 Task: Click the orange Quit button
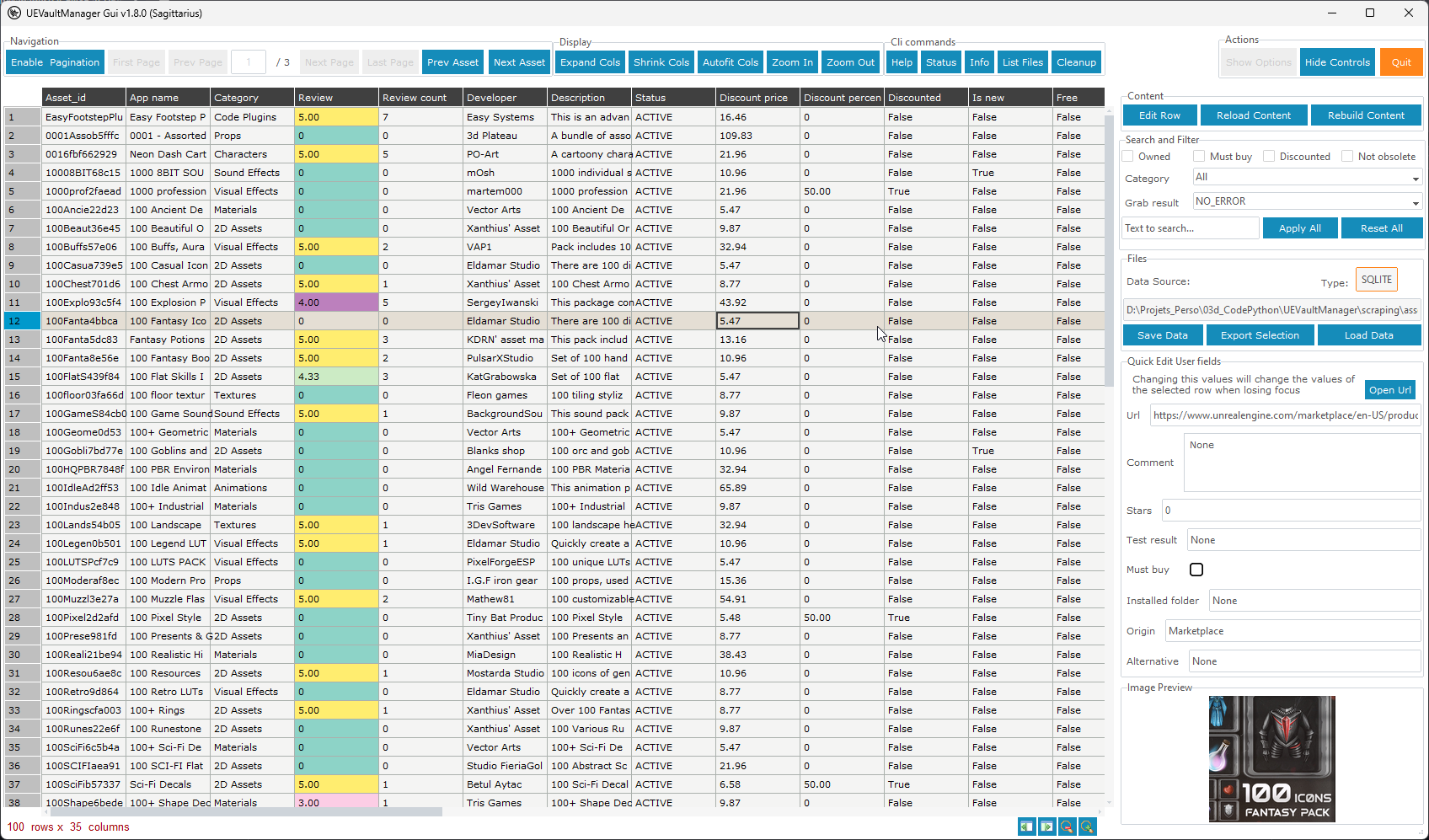click(1401, 62)
